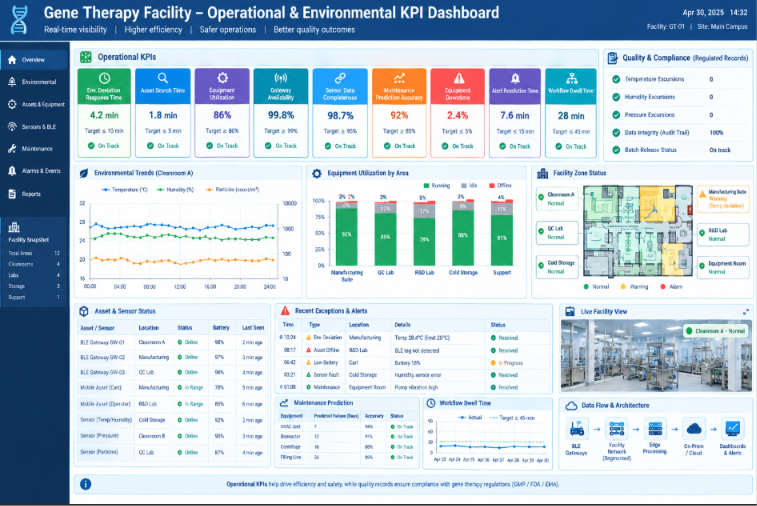Click the Sensors & BLE signal icon
This screenshot has height=506, width=757.
point(12,126)
